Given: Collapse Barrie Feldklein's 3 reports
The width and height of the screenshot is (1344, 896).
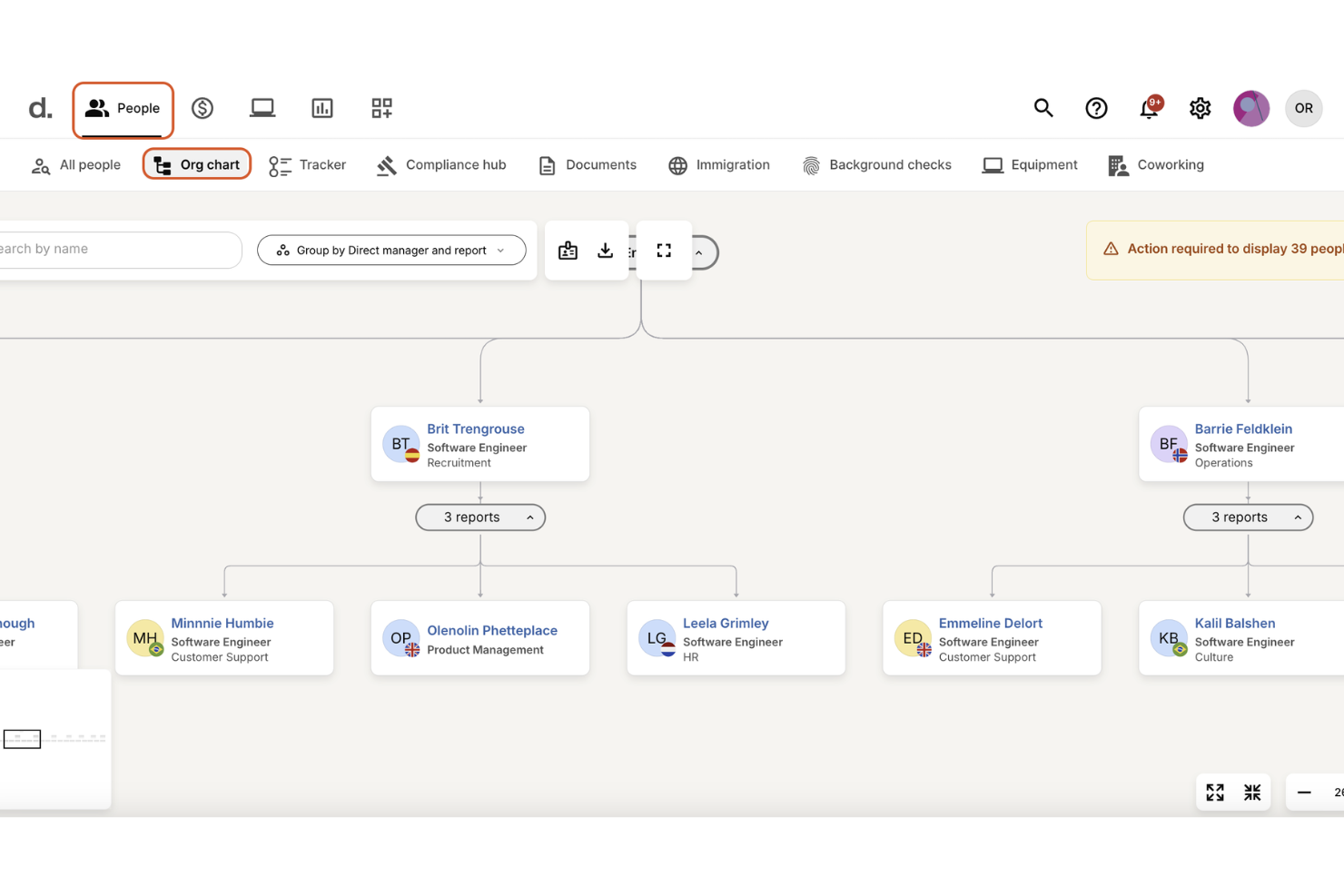Looking at the screenshot, I should click(1247, 517).
